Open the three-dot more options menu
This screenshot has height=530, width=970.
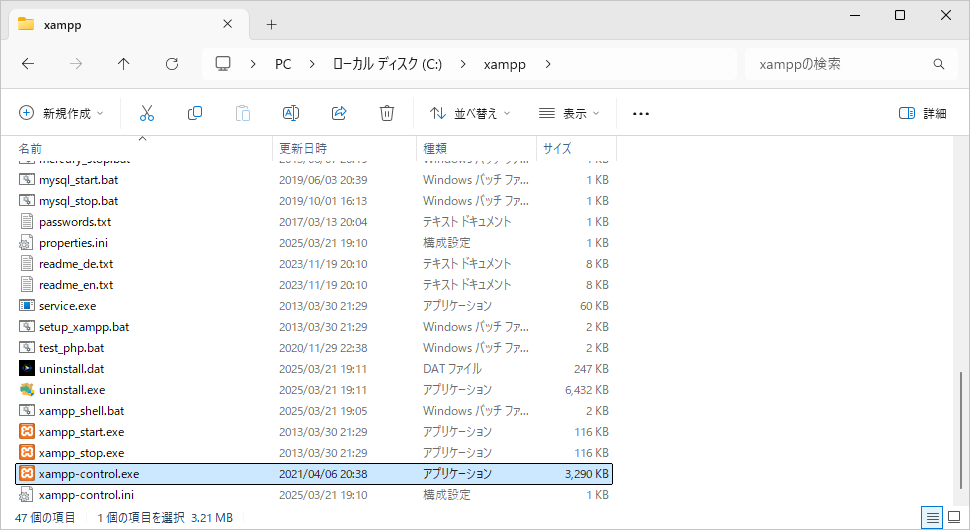641,114
